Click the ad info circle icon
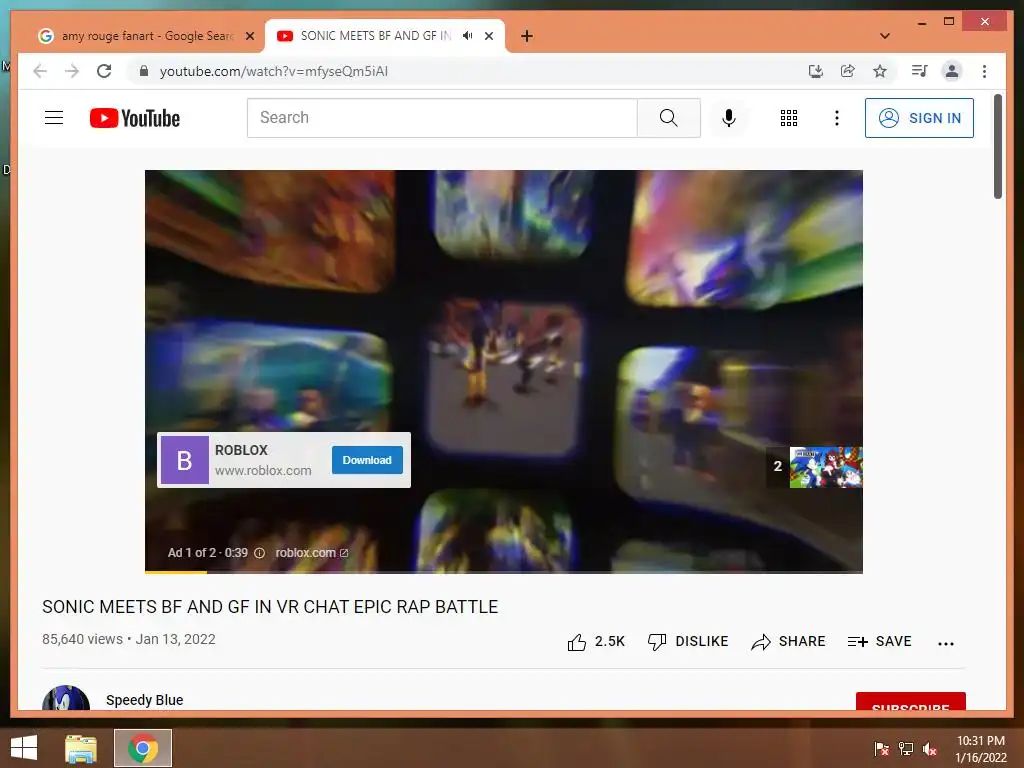The height and width of the screenshot is (768, 1024). point(259,553)
